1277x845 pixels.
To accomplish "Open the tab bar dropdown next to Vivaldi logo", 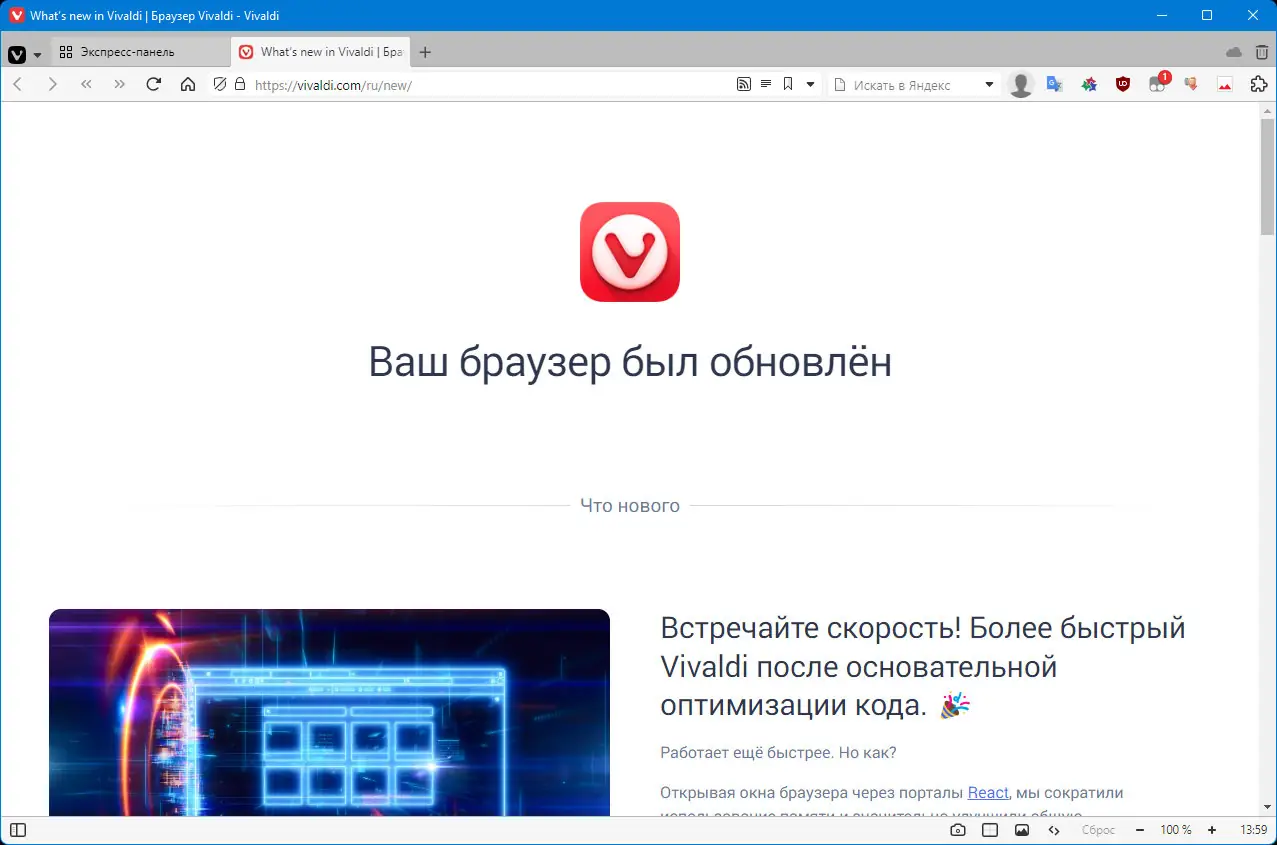I will [x=37, y=54].
